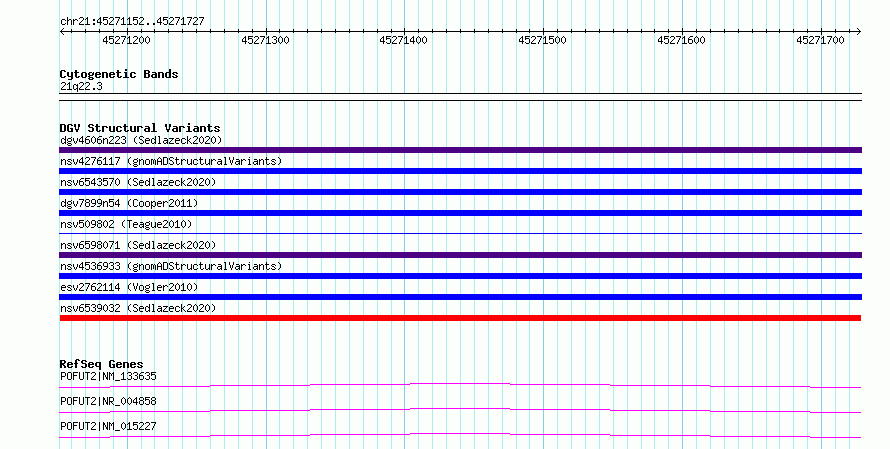Click blue bar under nsv6543570
Viewport: 890px width, 449px height.
(460, 192)
